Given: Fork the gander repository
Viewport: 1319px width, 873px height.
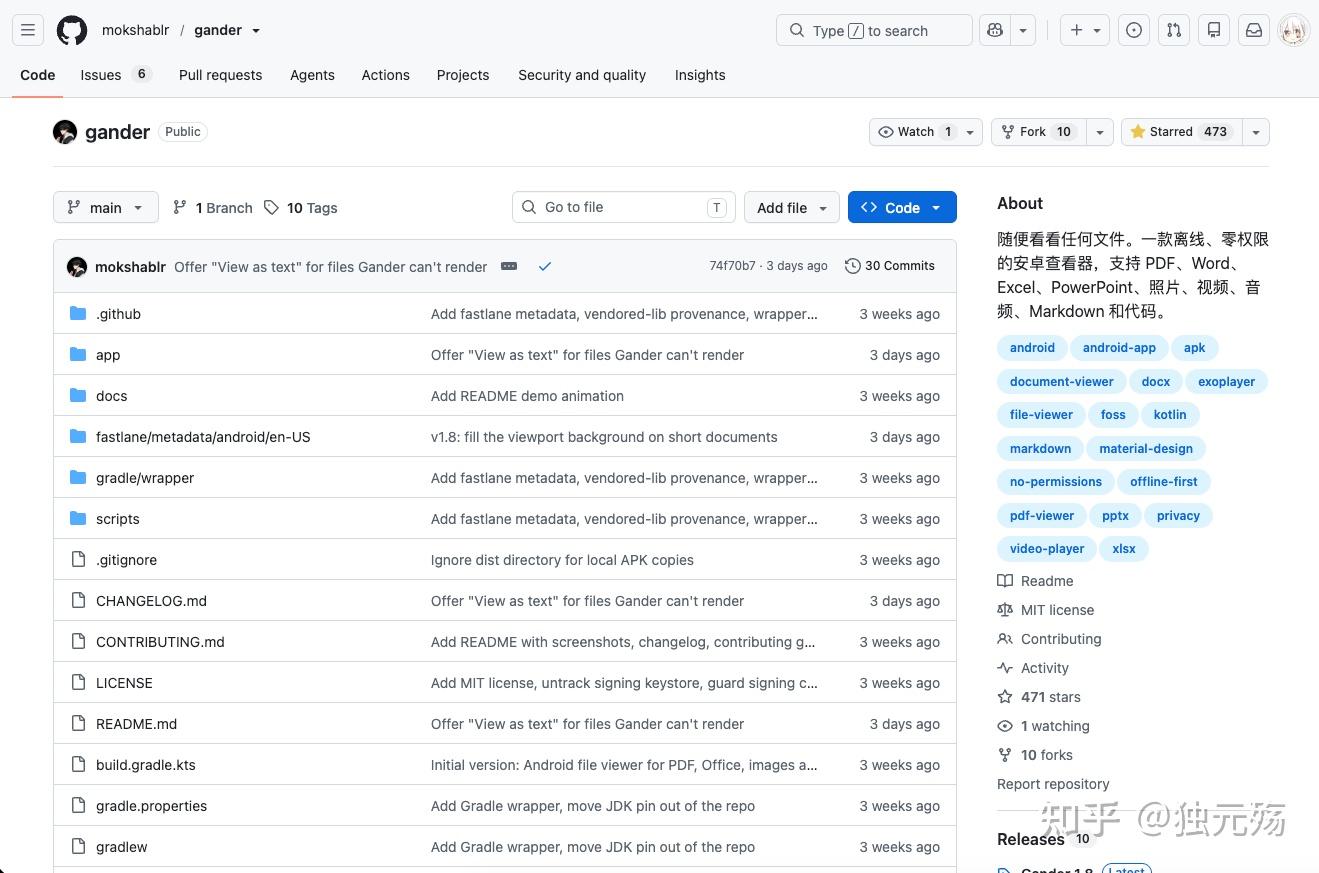Looking at the screenshot, I should tap(1038, 132).
